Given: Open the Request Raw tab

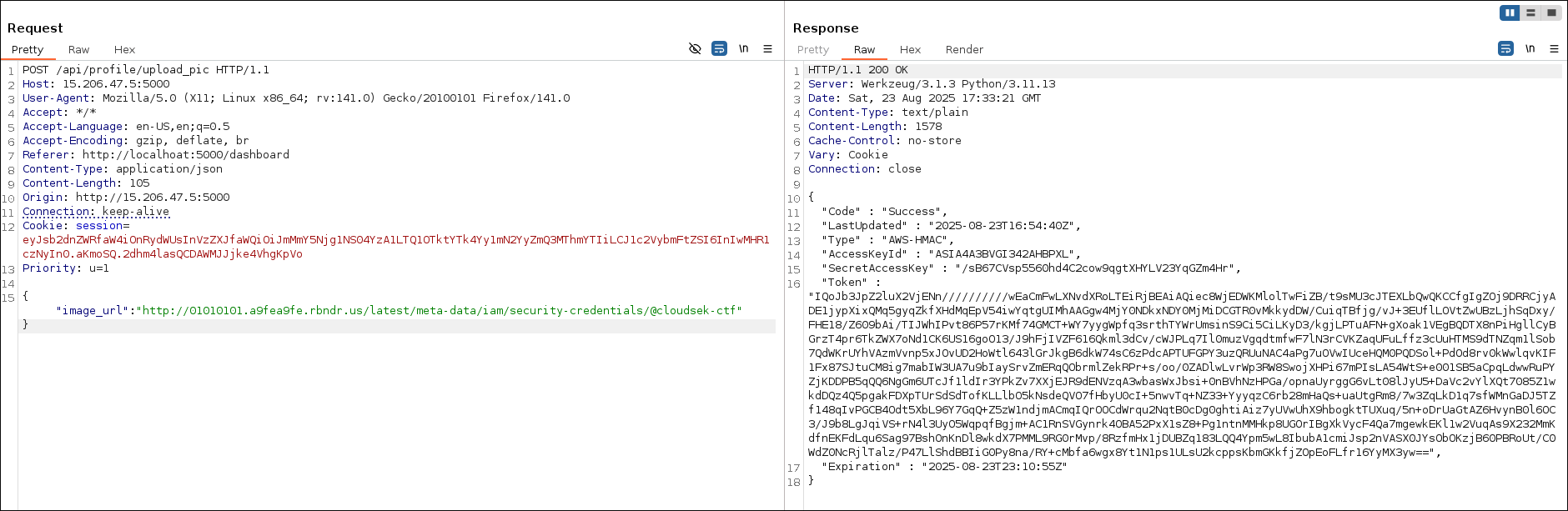Looking at the screenshot, I should pyautogui.click(x=78, y=50).
